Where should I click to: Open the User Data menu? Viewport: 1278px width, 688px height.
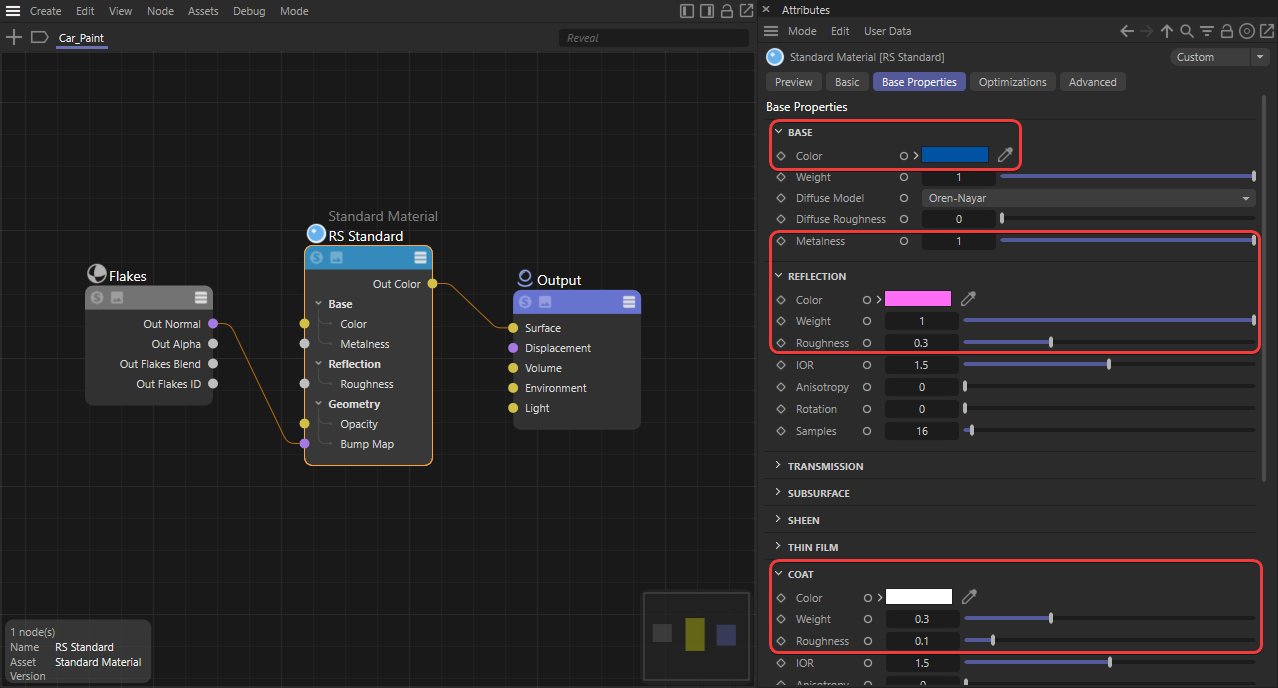(887, 32)
